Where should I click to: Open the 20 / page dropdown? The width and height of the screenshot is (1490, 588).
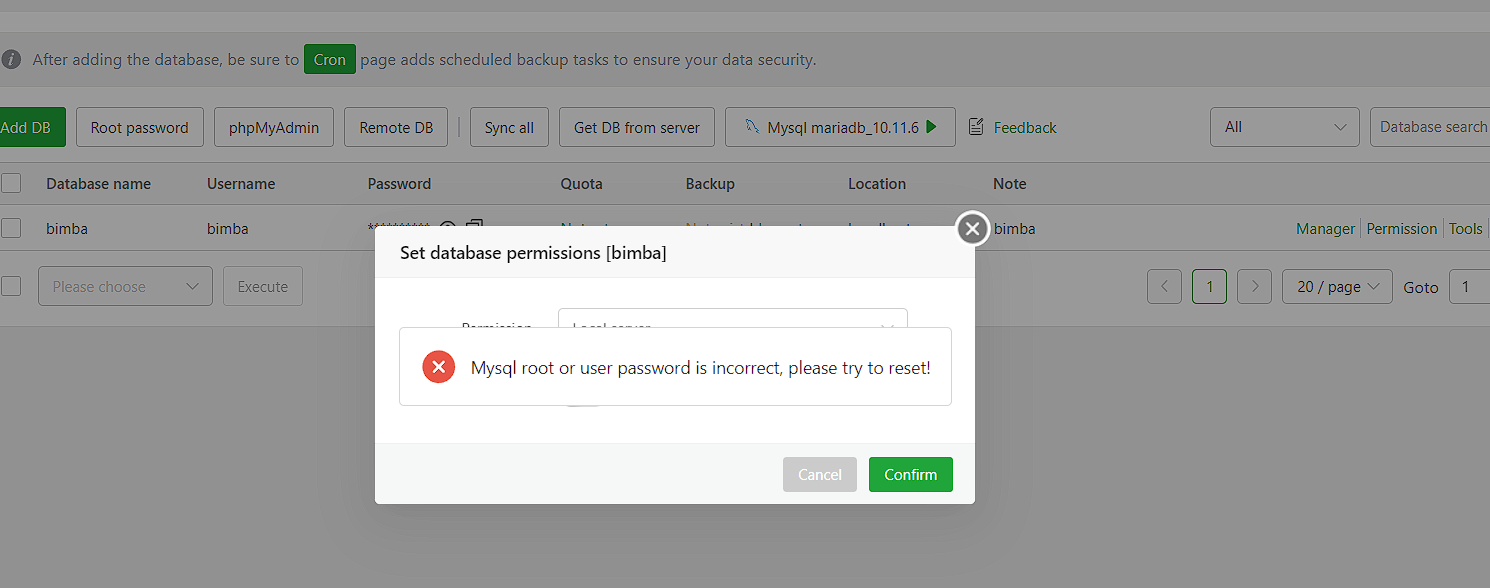coord(1337,287)
